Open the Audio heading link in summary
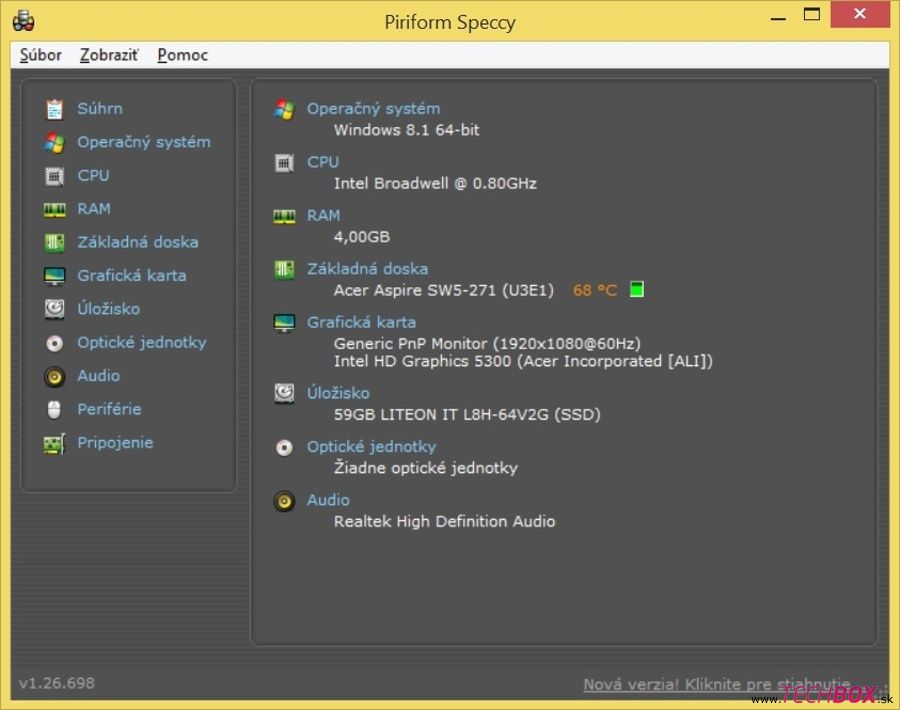 point(328,500)
